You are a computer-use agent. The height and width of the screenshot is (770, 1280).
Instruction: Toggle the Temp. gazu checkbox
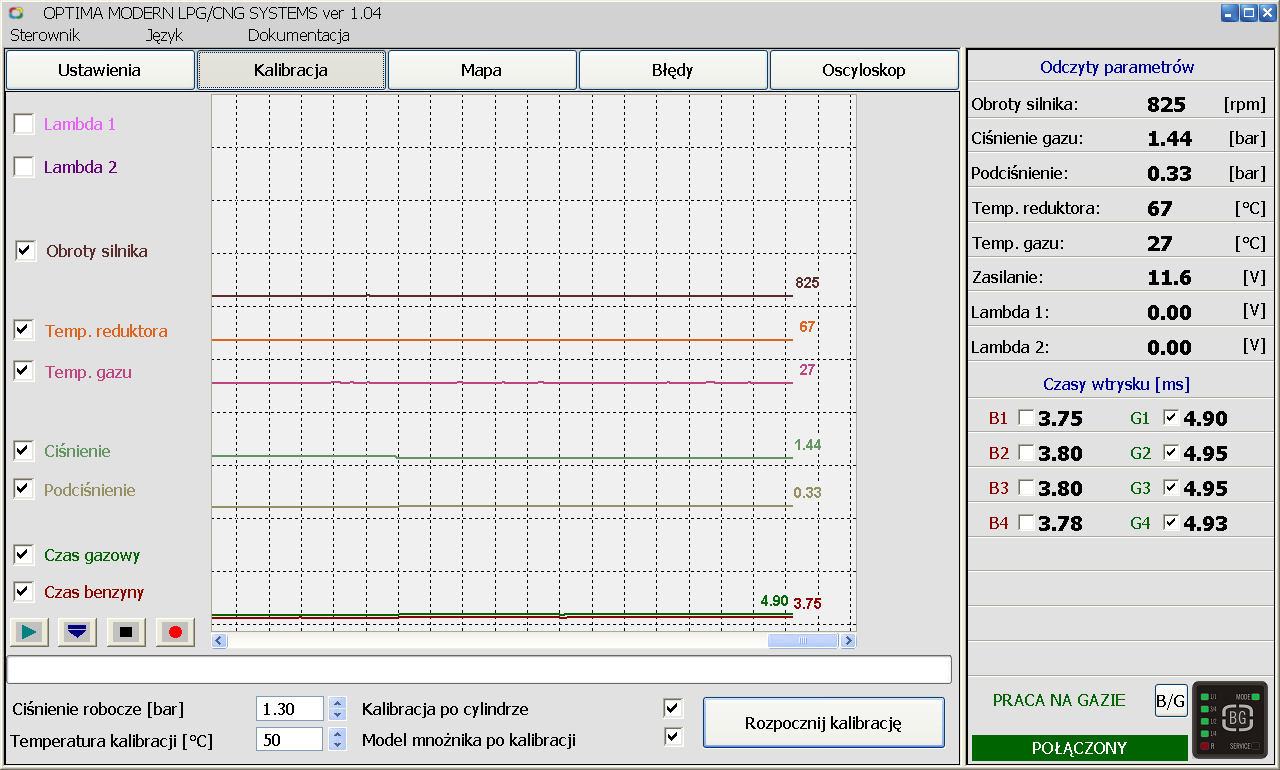(23, 371)
